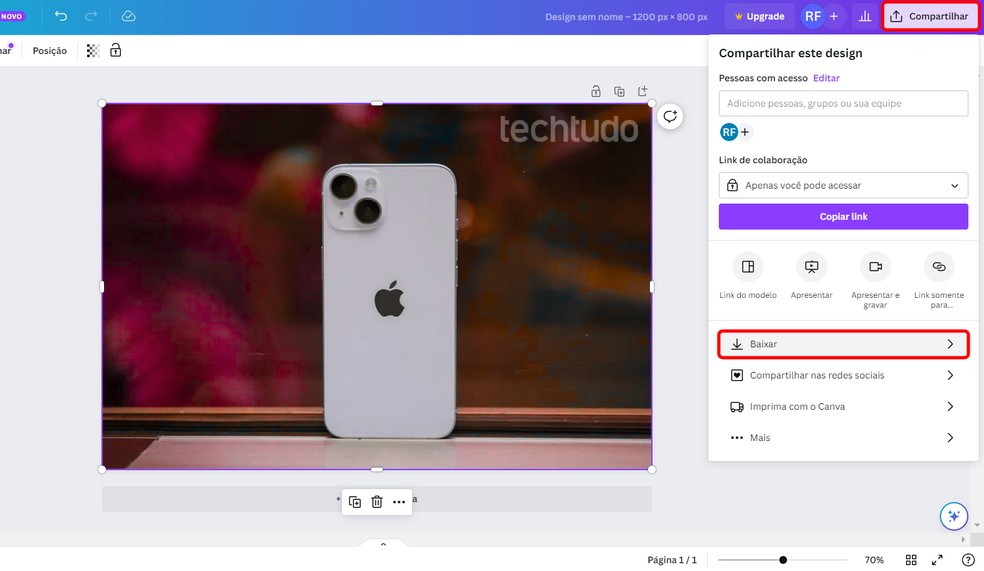Click the Compartilhar button
Viewport: 984px width, 571px height.
(x=929, y=16)
